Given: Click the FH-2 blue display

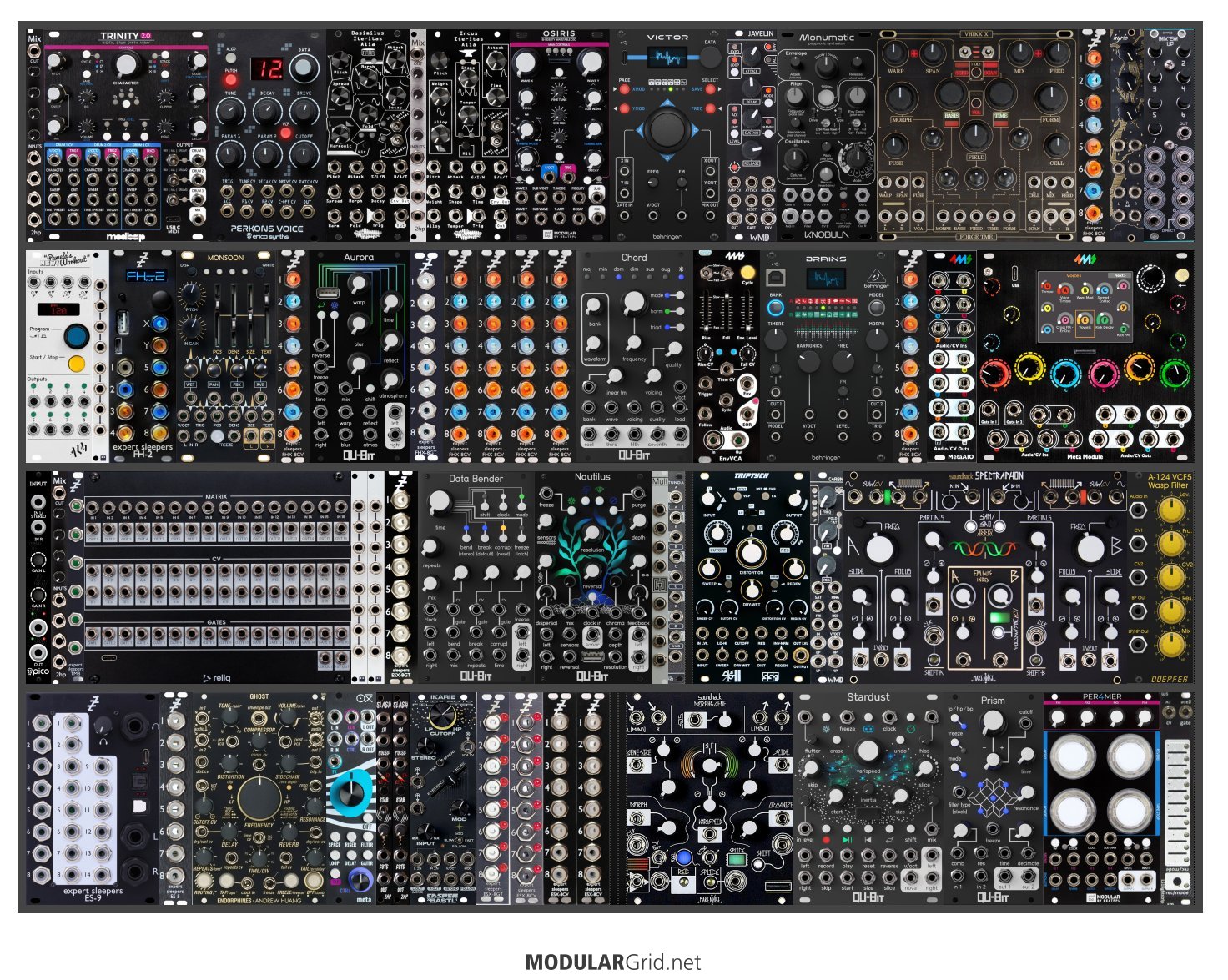Looking at the screenshot, I should [145, 276].
